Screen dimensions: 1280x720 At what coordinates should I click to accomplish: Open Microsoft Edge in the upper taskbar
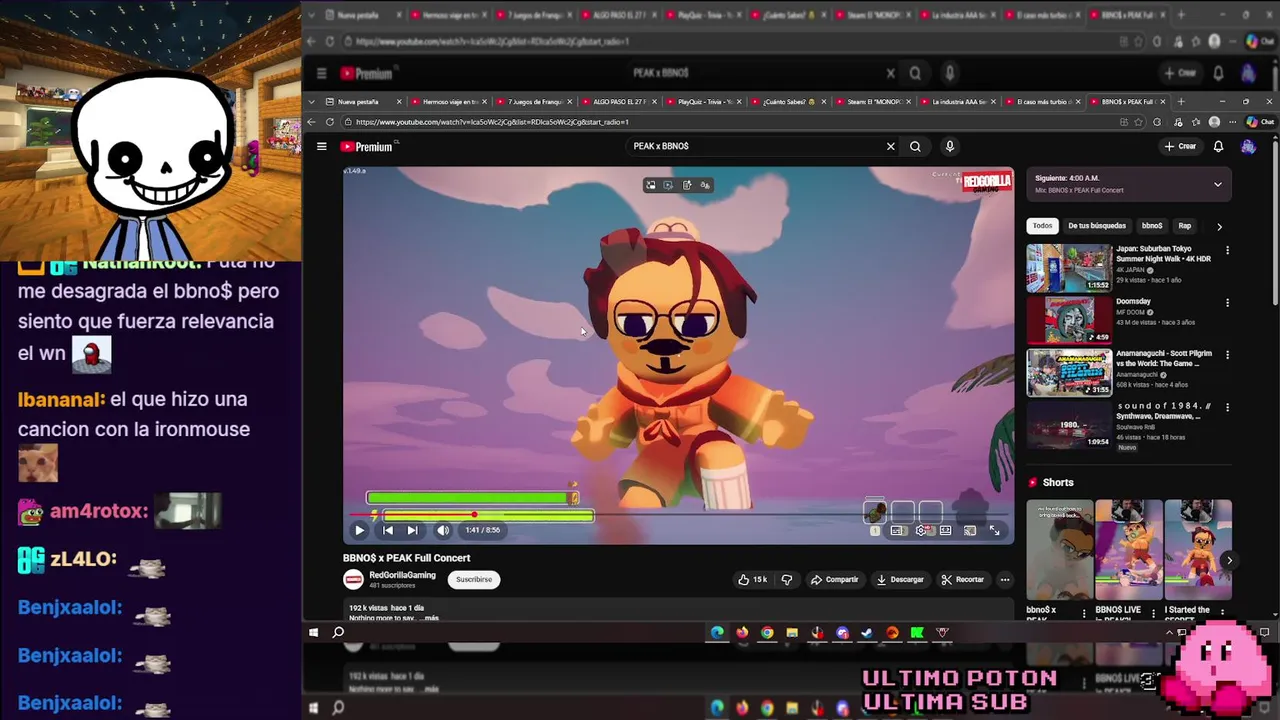pos(717,632)
